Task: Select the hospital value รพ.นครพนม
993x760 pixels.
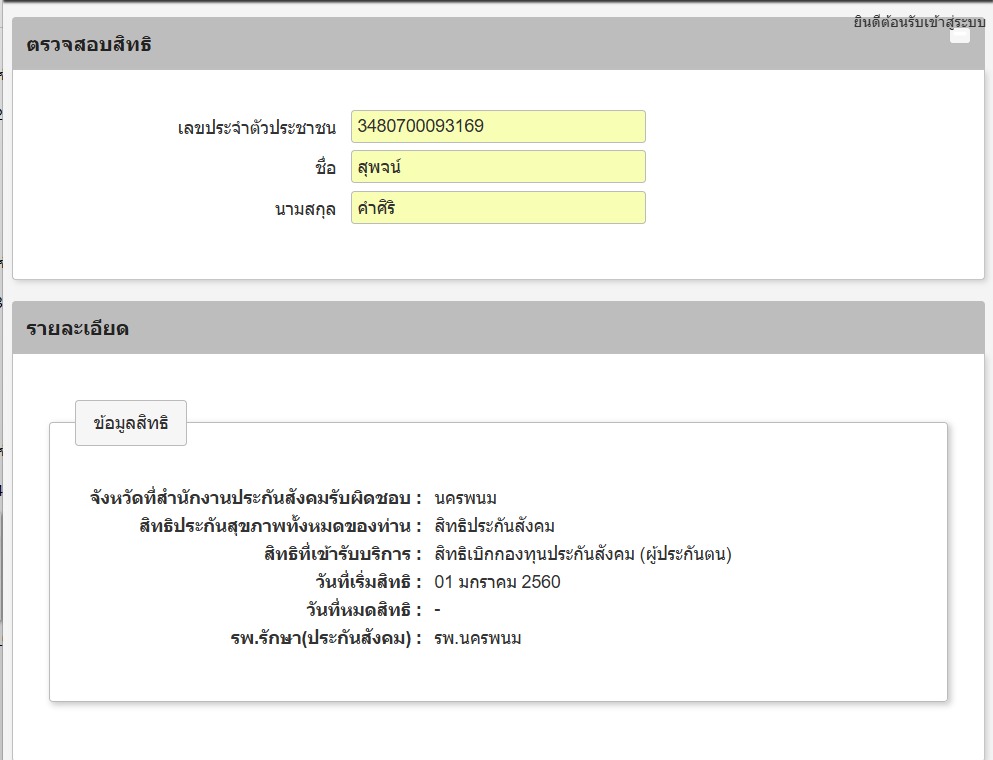Action: 478,638
